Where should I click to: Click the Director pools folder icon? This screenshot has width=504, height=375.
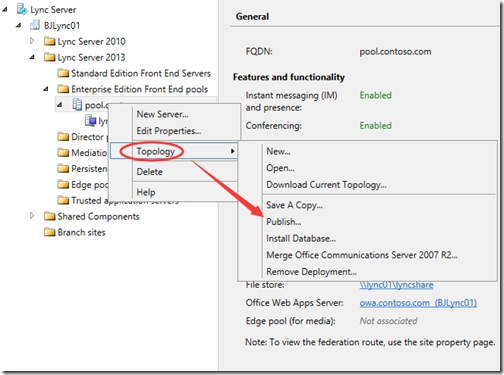click(x=63, y=137)
